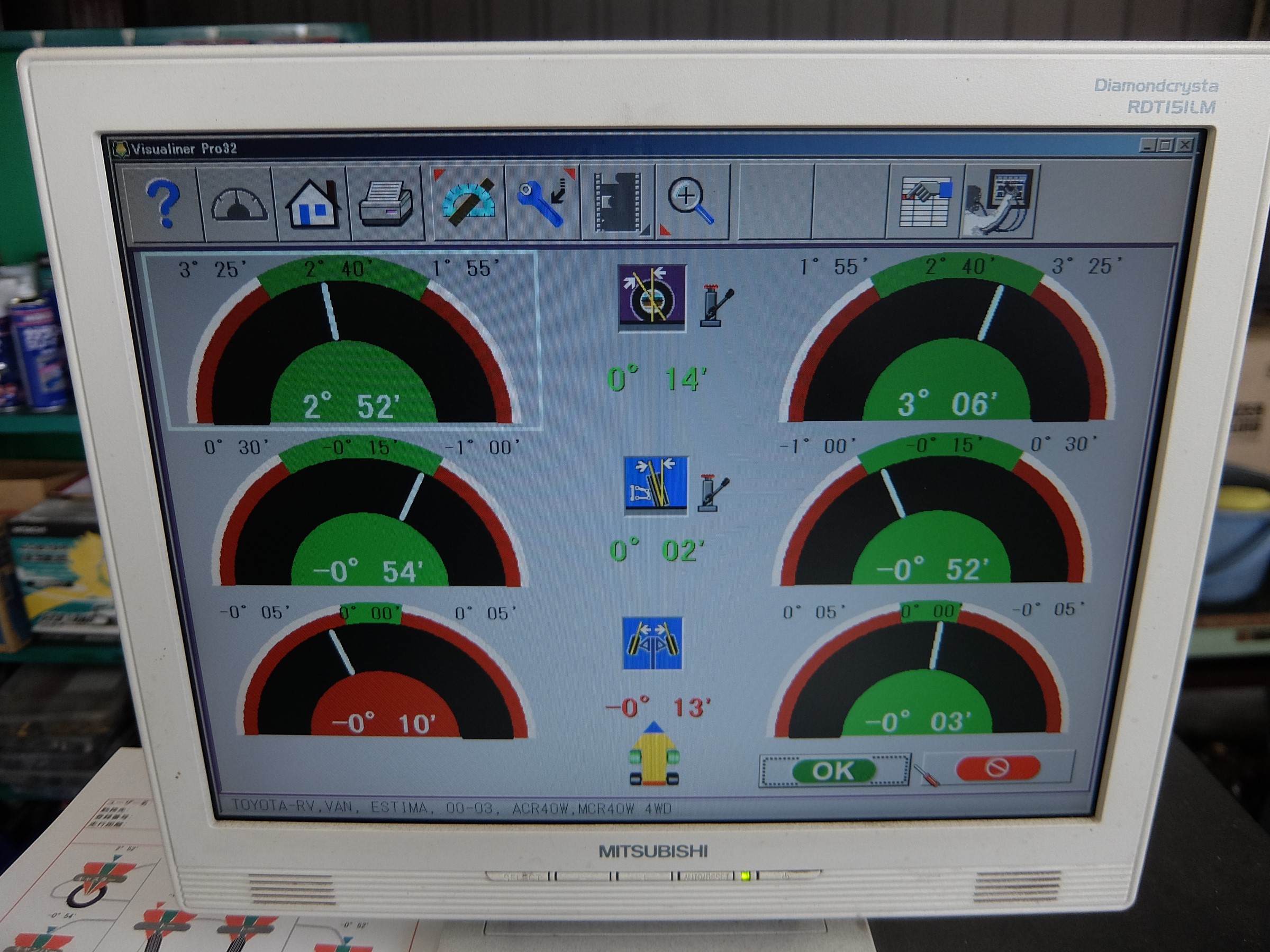Print alignment results with printer icon
1270x952 pixels.
pos(386,203)
